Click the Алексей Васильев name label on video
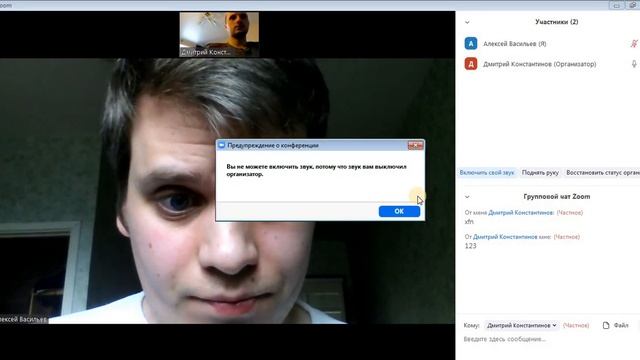The width and height of the screenshot is (640, 360). (24, 319)
